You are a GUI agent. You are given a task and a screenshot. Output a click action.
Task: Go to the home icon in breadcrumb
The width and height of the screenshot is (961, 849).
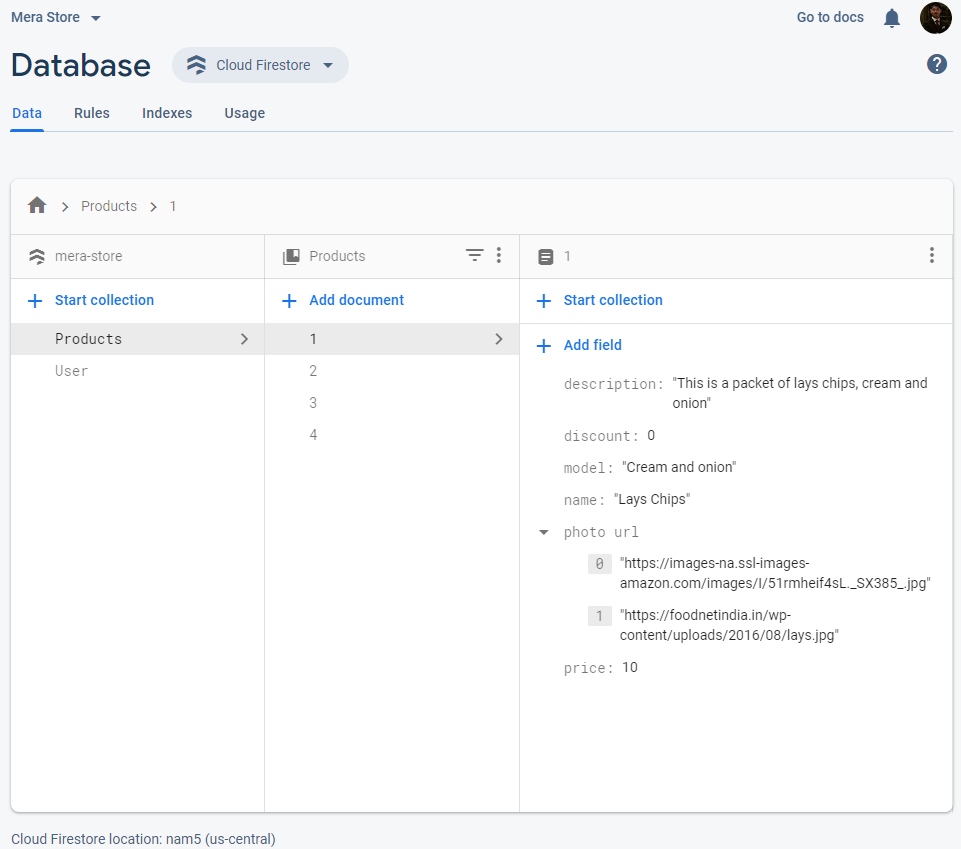(37, 205)
